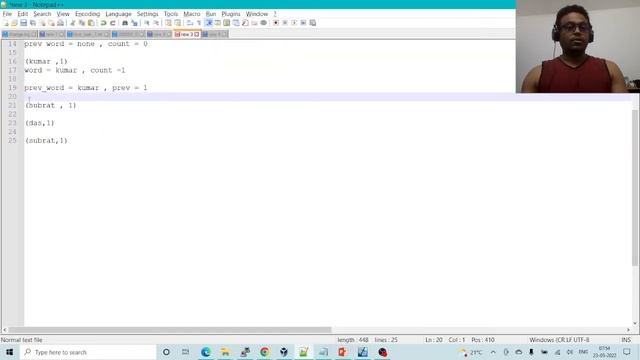
Task: Zoom out using the toolbar Zoom Out icon
Action: pos(156,23)
